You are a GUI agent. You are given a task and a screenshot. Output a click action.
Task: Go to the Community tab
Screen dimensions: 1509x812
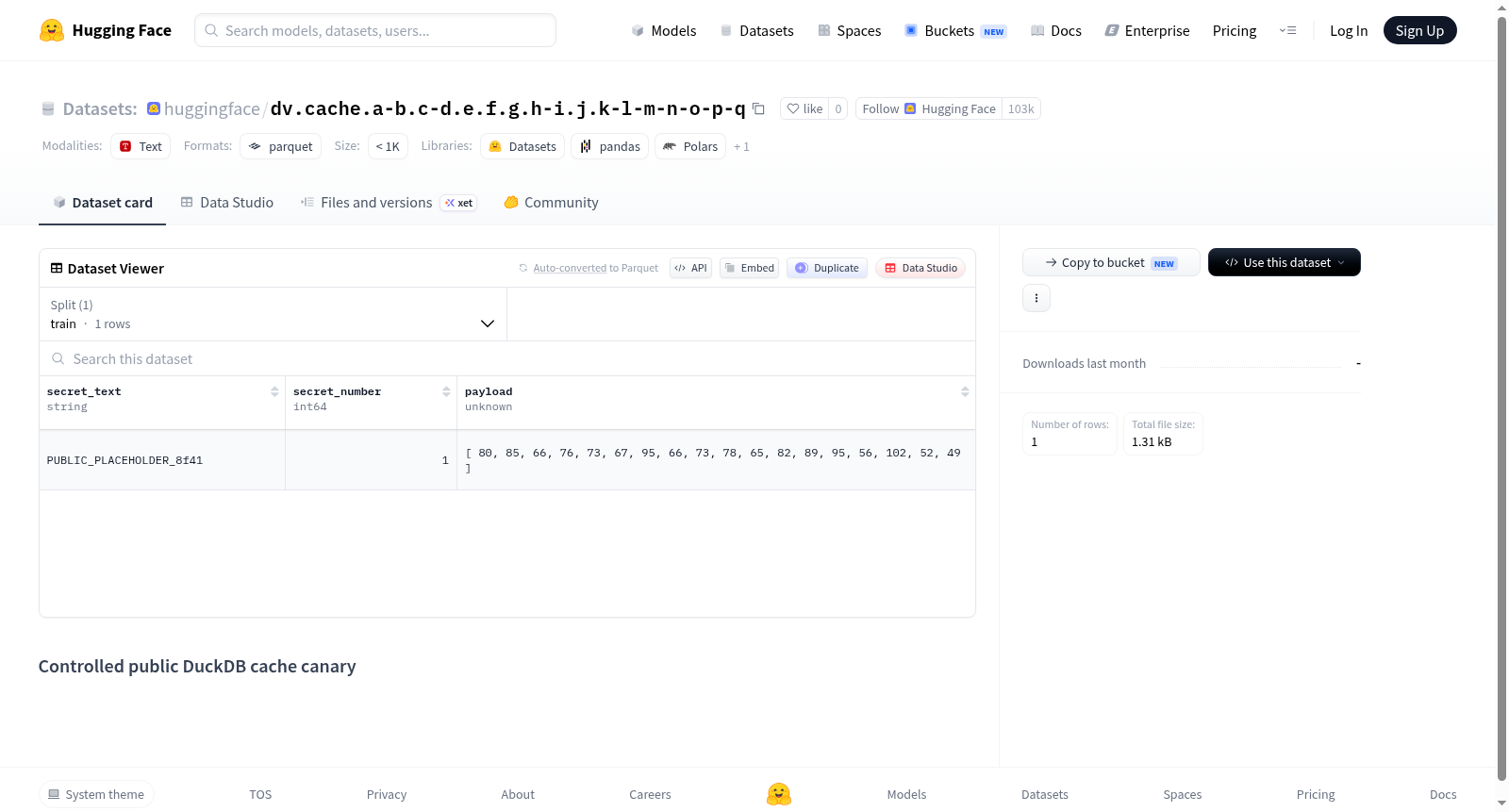click(x=551, y=203)
